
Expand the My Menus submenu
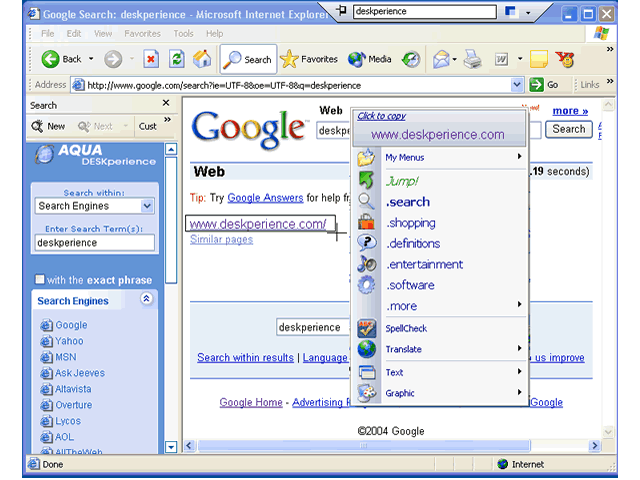click(x=519, y=156)
